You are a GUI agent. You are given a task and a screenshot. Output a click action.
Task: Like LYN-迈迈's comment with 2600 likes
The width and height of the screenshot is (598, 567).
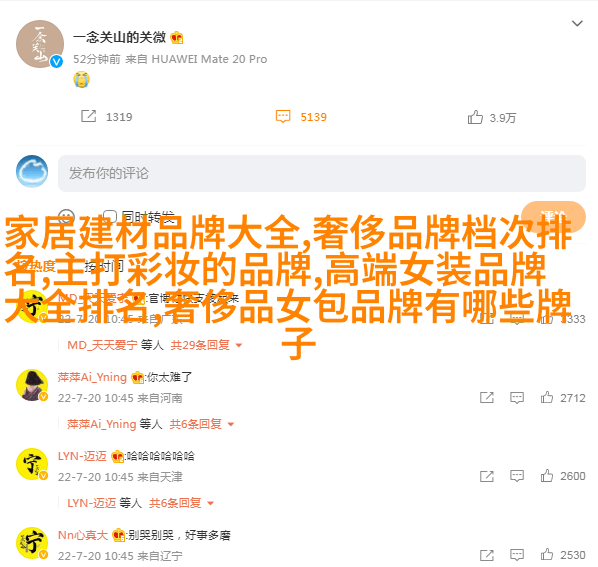pyautogui.click(x=547, y=476)
